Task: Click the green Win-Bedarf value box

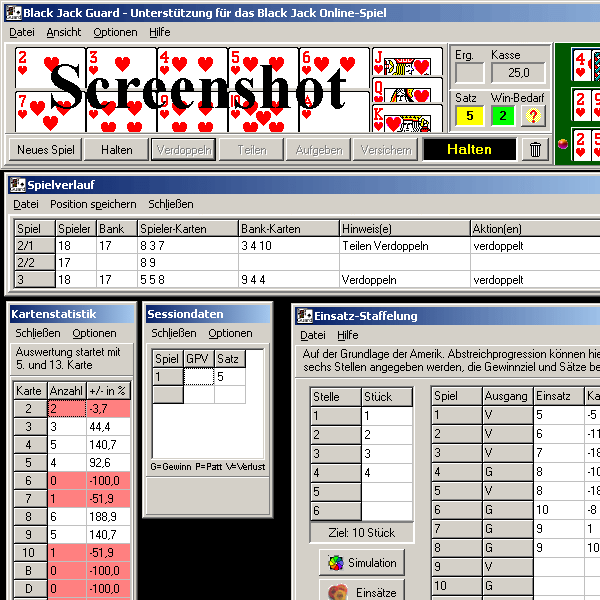Action: (x=502, y=116)
